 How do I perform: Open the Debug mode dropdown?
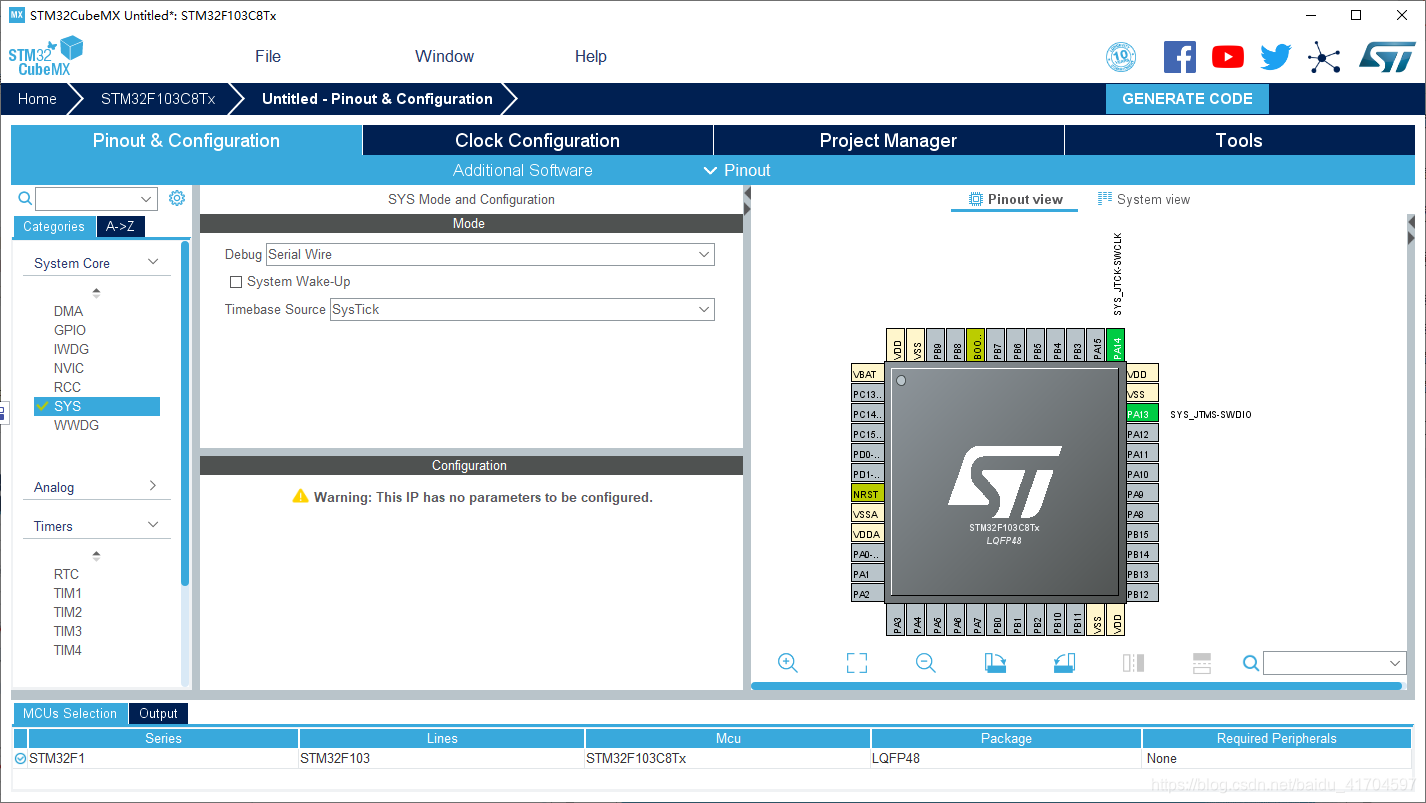(x=704, y=254)
